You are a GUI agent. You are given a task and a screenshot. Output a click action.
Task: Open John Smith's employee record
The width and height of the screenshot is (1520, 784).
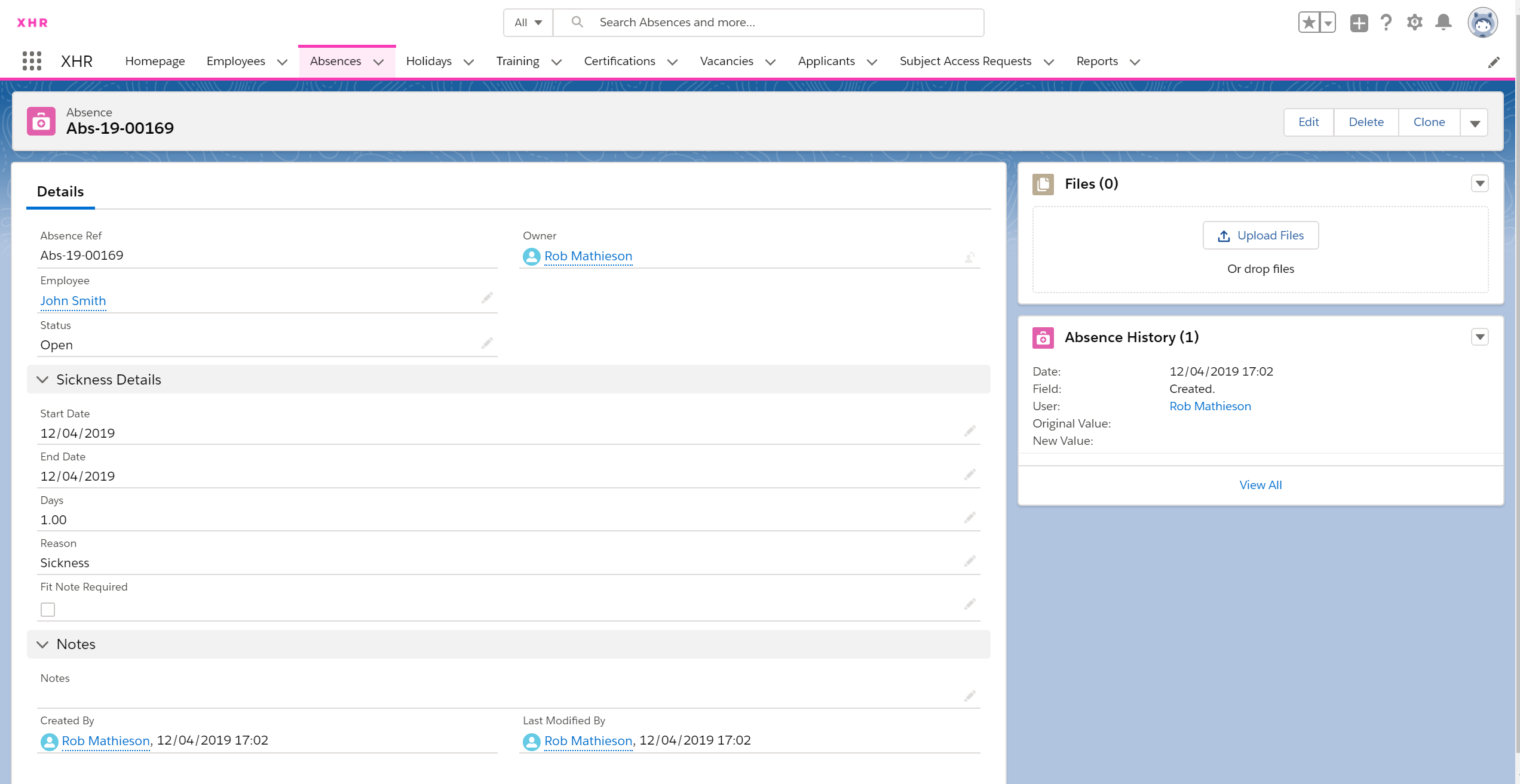coord(72,300)
